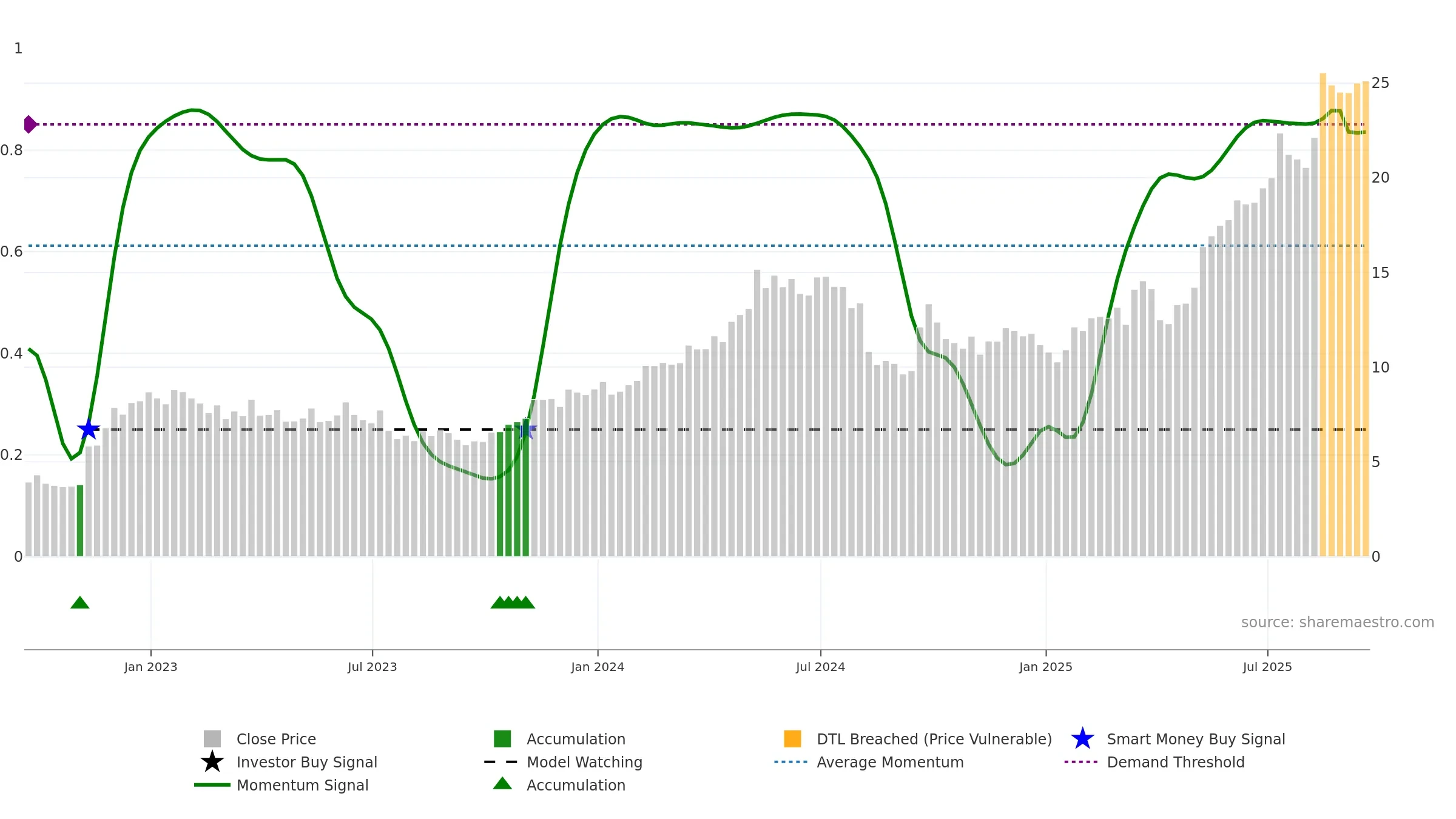Click the dotted blue Average Momentum legend line
Viewport: 1456px width, 819px height.
click(x=791, y=762)
